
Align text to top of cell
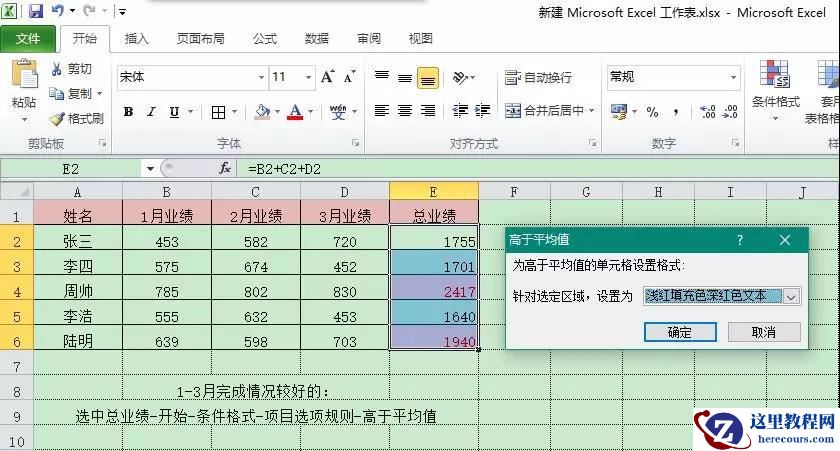tap(382, 77)
